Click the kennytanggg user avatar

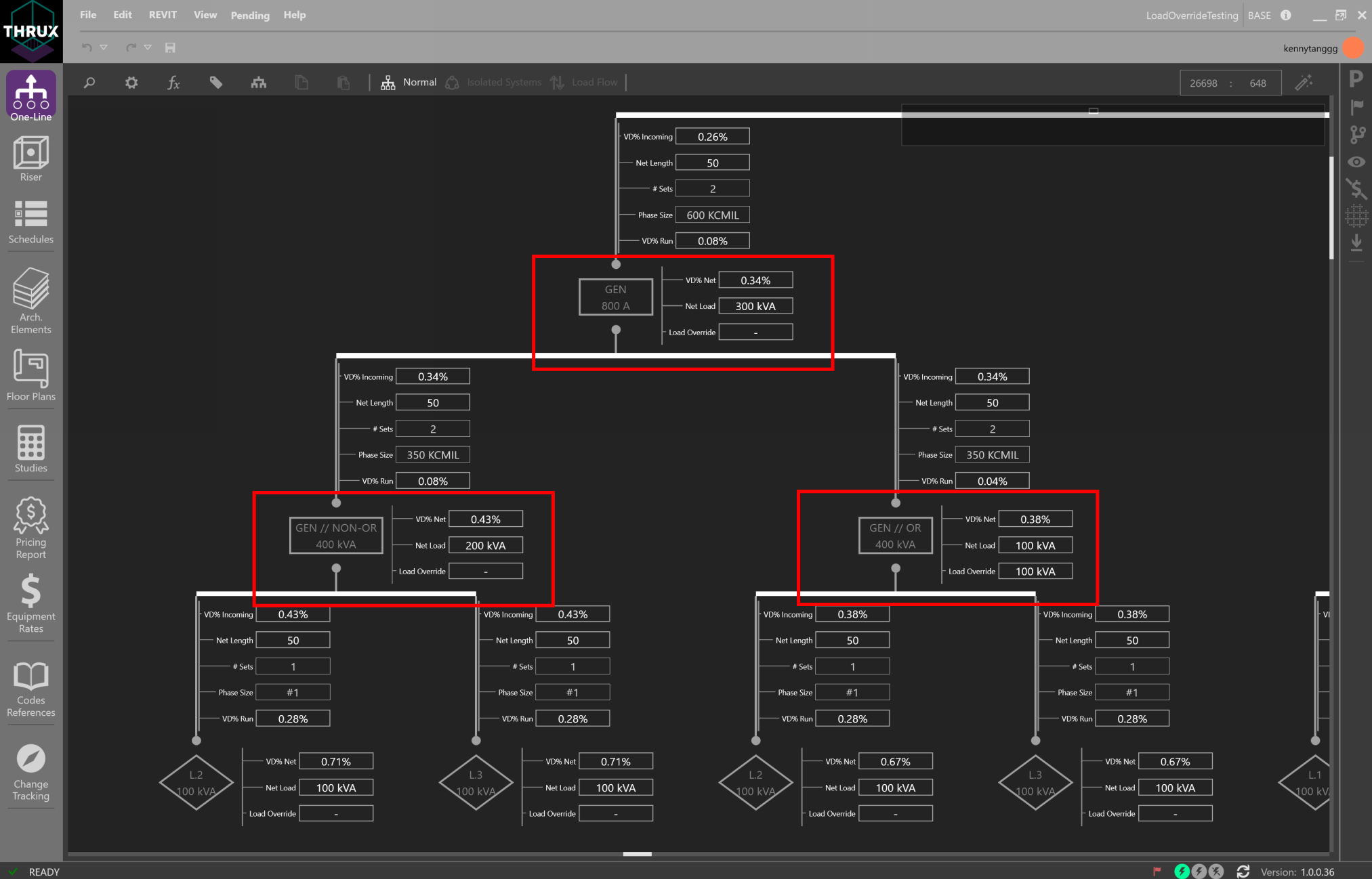tap(1353, 48)
